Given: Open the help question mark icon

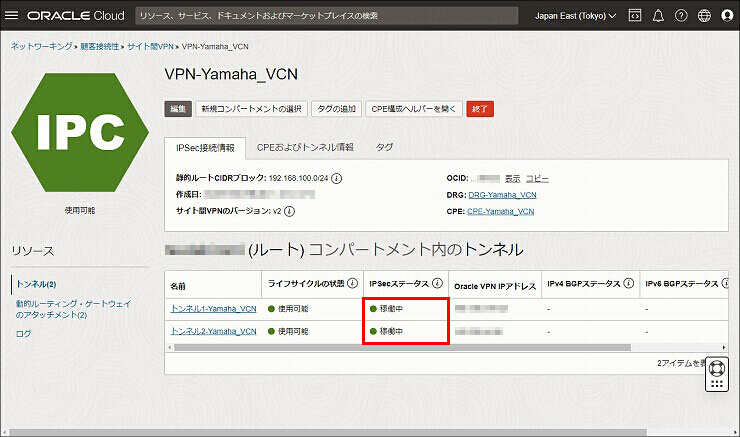Looking at the screenshot, I should 681,16.
